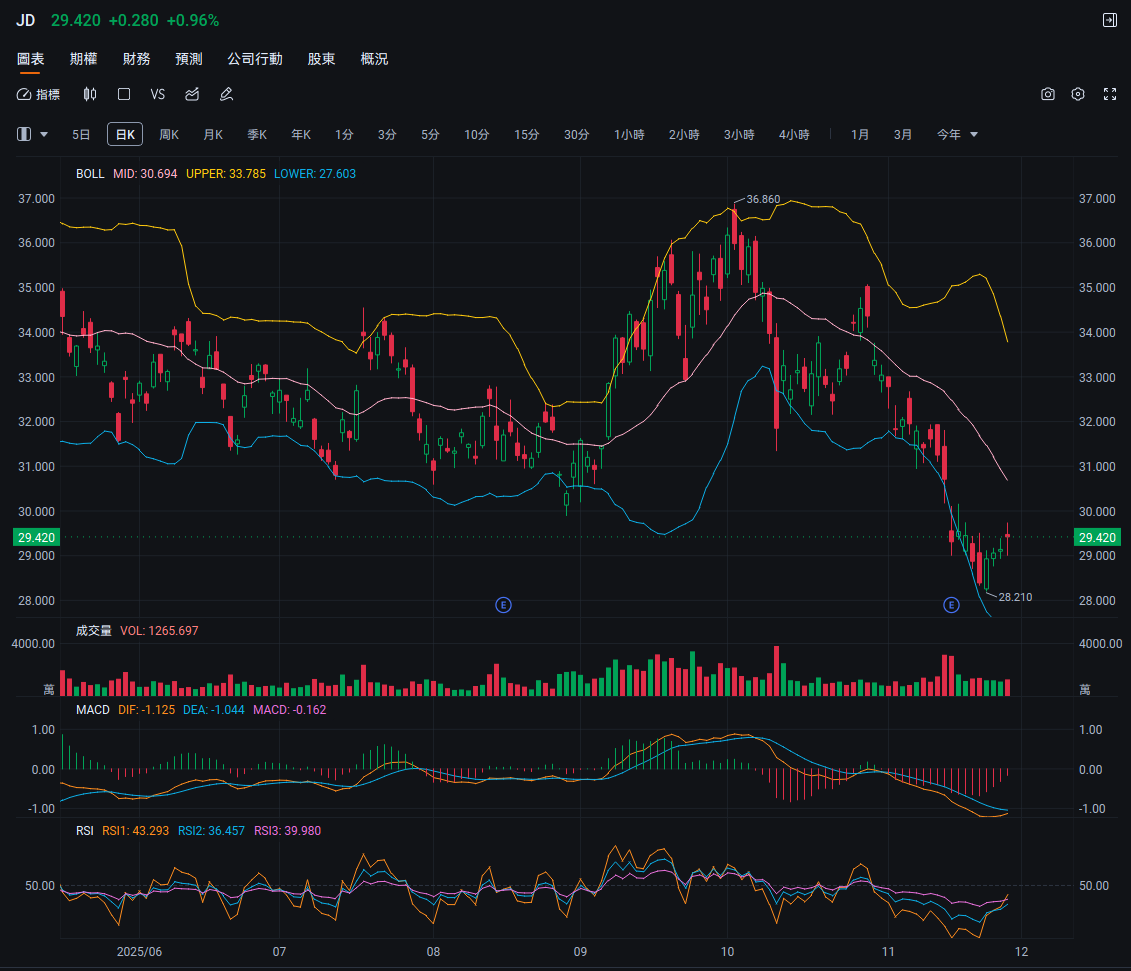
Task: Click the VOL: 1265.697 value
Action: click(159, 631)
